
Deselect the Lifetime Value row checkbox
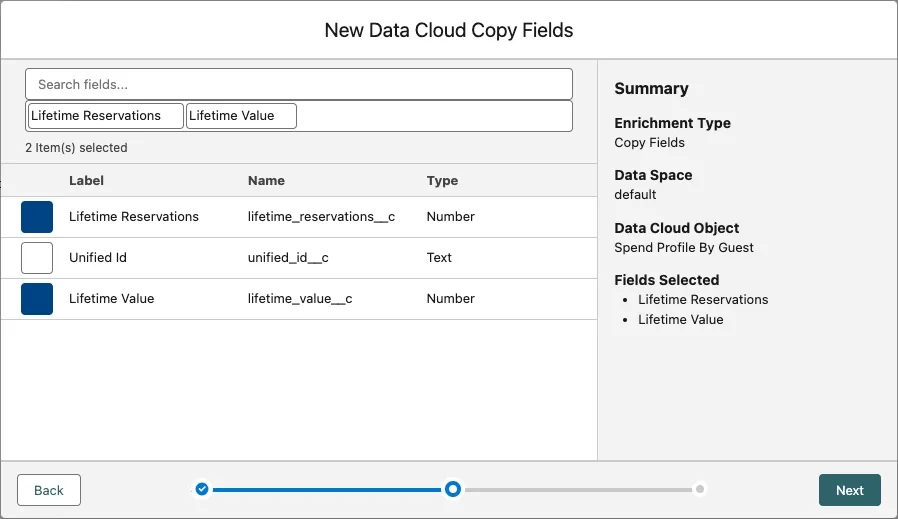(37, 299)
